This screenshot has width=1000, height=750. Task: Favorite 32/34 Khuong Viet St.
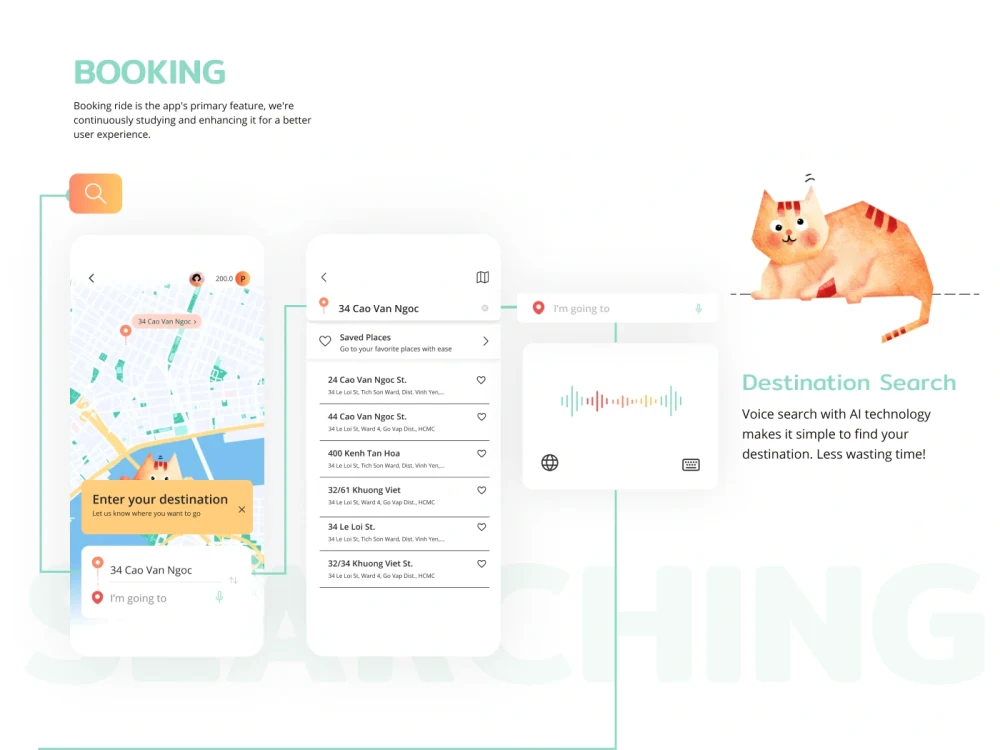tap(482, 564)
